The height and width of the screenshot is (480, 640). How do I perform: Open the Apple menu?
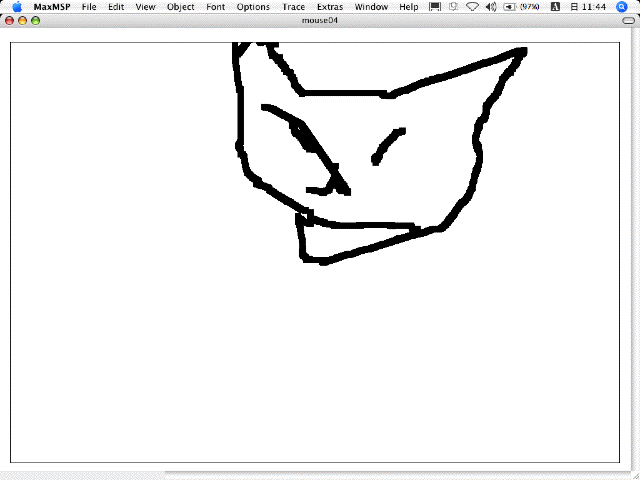(16, 7)
